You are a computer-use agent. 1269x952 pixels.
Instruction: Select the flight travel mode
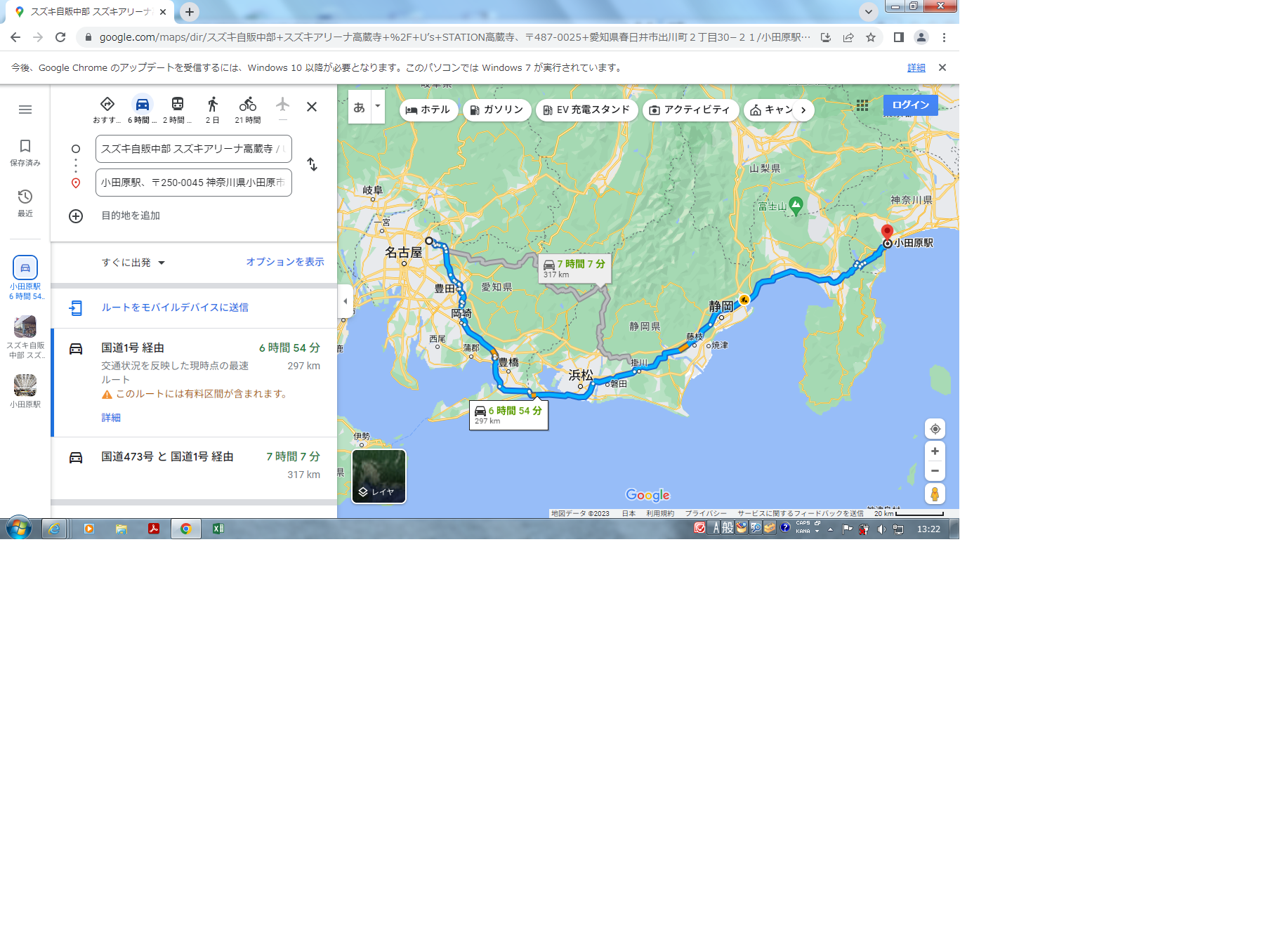pyautogui.click(x=282, y=110)
